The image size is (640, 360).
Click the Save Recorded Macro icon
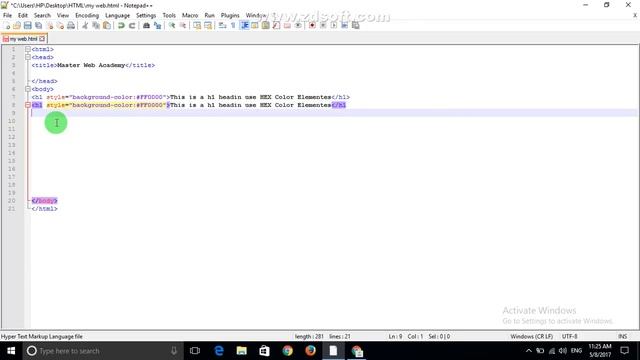coord(356,25)
